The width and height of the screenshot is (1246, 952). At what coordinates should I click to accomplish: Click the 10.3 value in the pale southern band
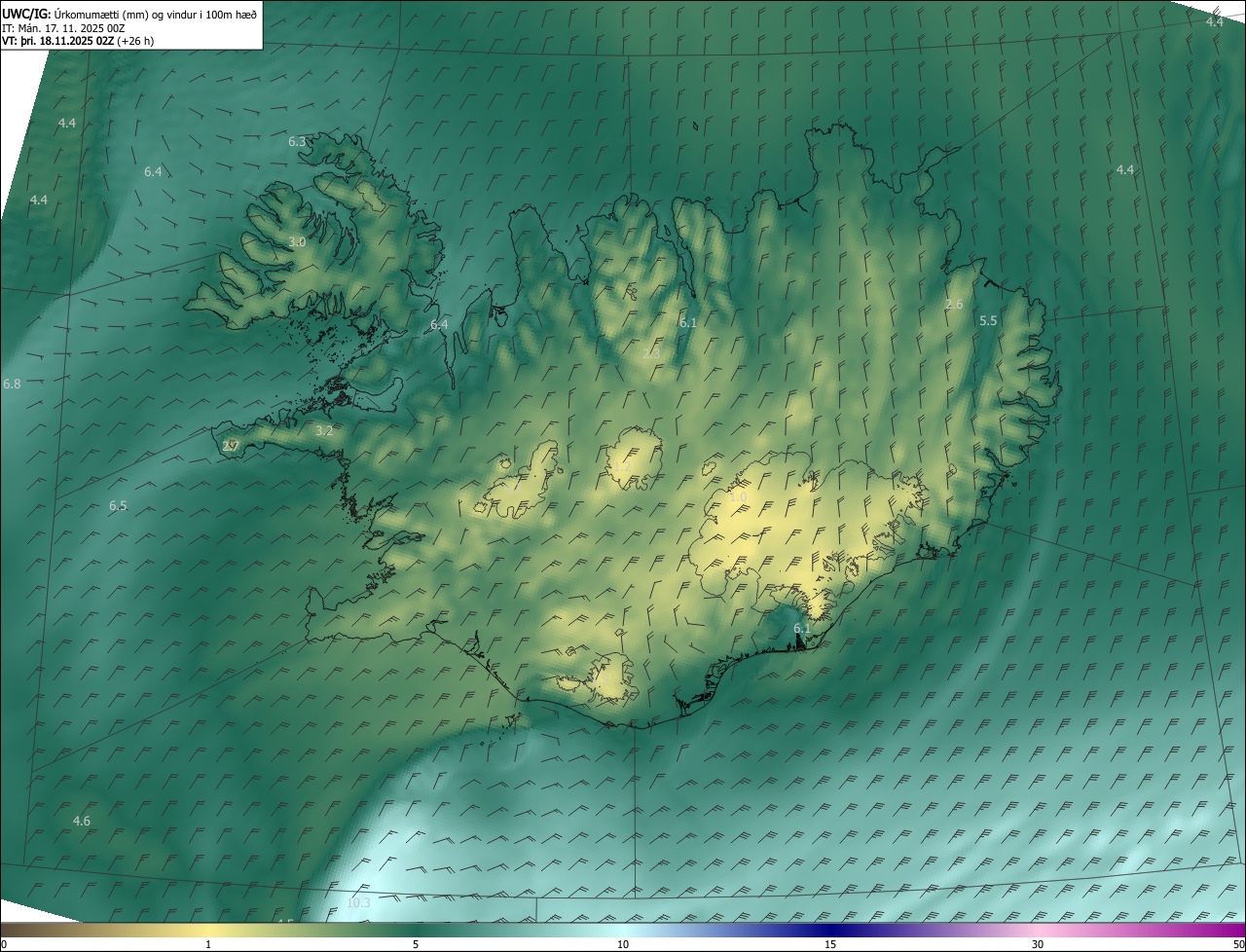[x=358, y=903]
